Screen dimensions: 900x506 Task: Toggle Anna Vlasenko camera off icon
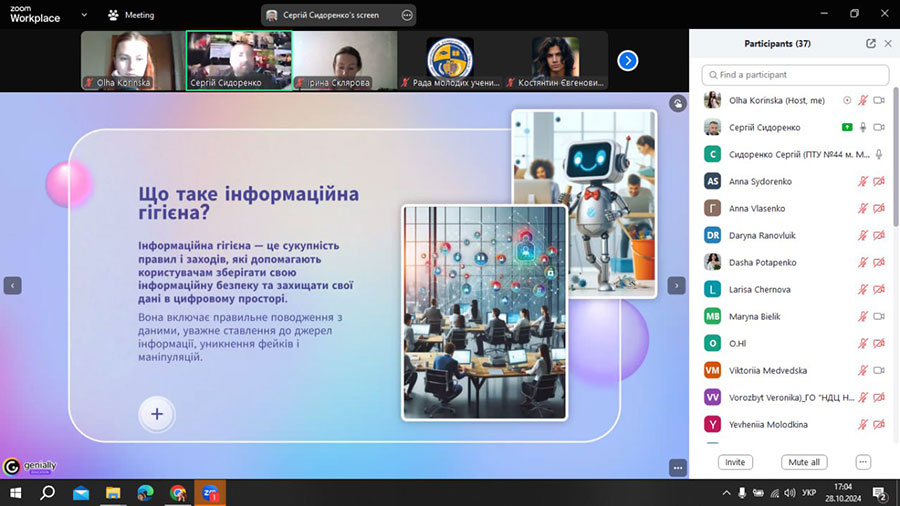(879, 208)
